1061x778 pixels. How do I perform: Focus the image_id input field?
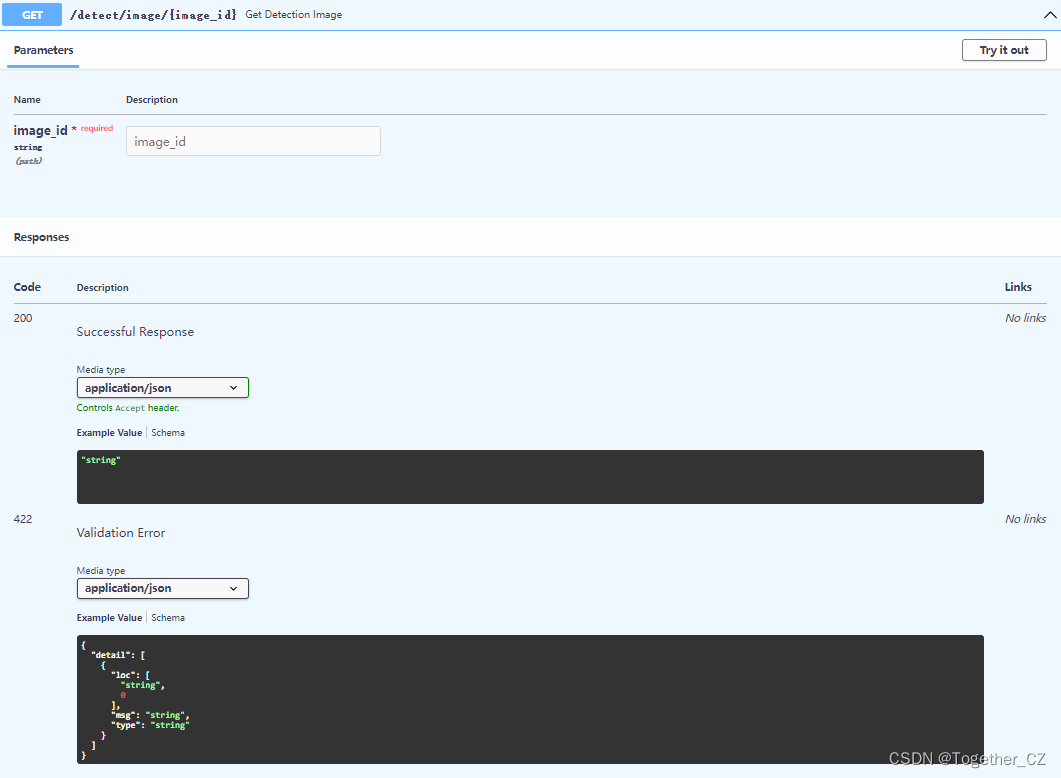point(253,141)
